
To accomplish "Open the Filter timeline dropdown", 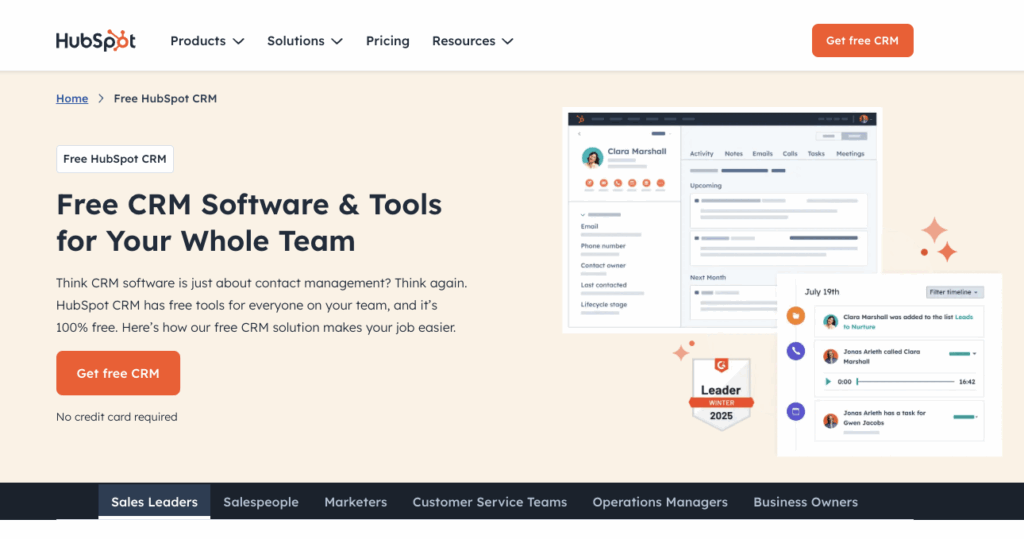I will point(955,292).
